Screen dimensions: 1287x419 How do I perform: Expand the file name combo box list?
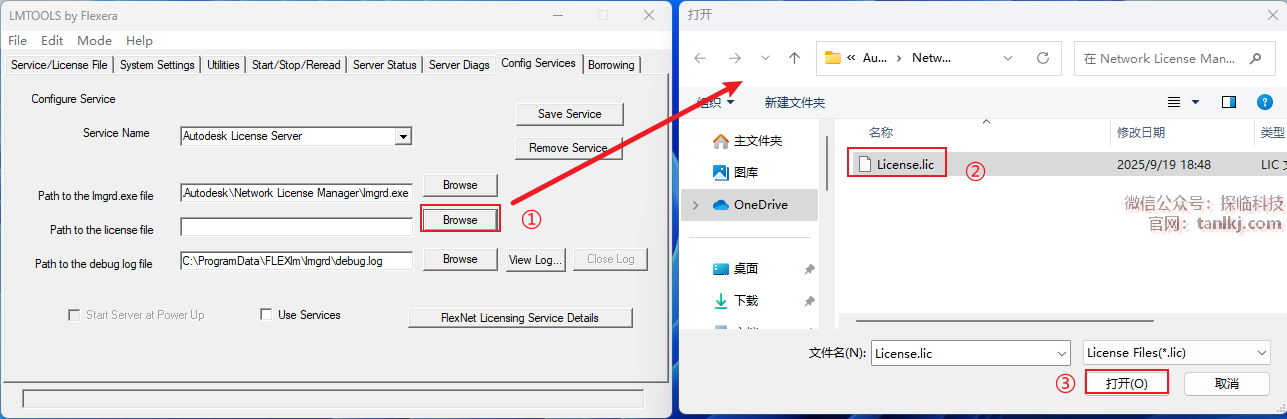click(x=1061, y=353)
